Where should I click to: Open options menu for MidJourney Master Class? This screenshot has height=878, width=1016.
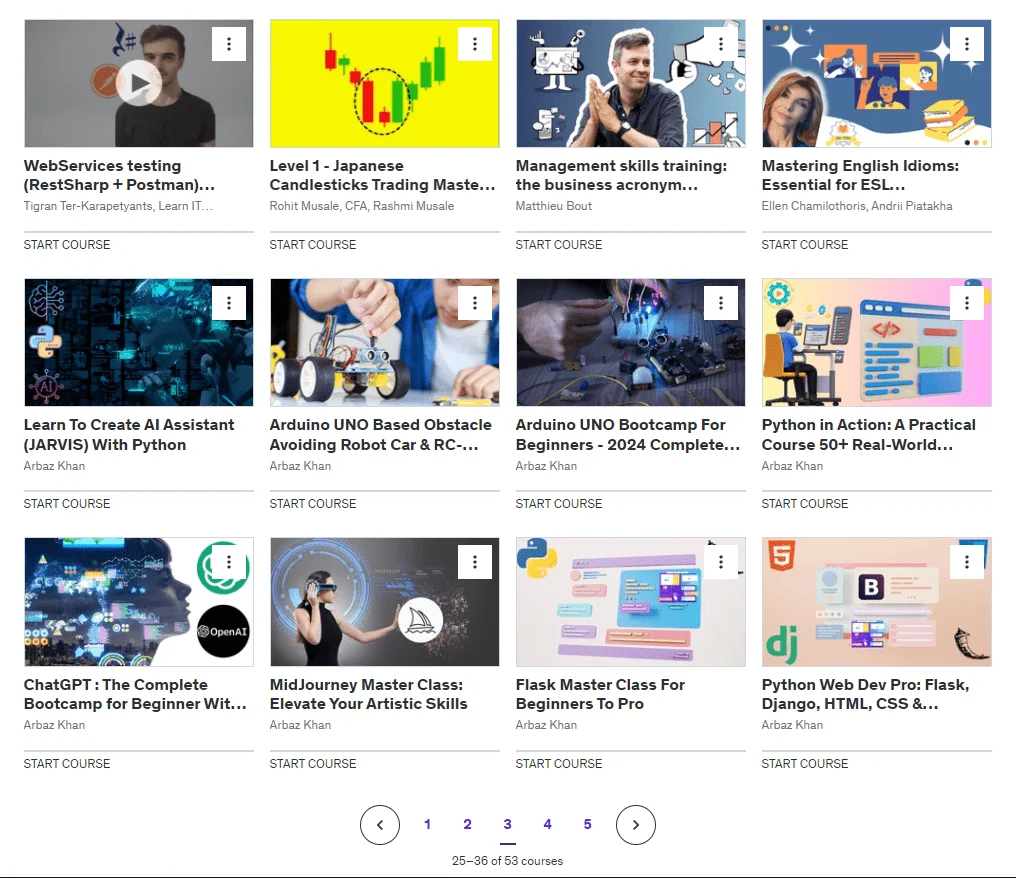475,562
